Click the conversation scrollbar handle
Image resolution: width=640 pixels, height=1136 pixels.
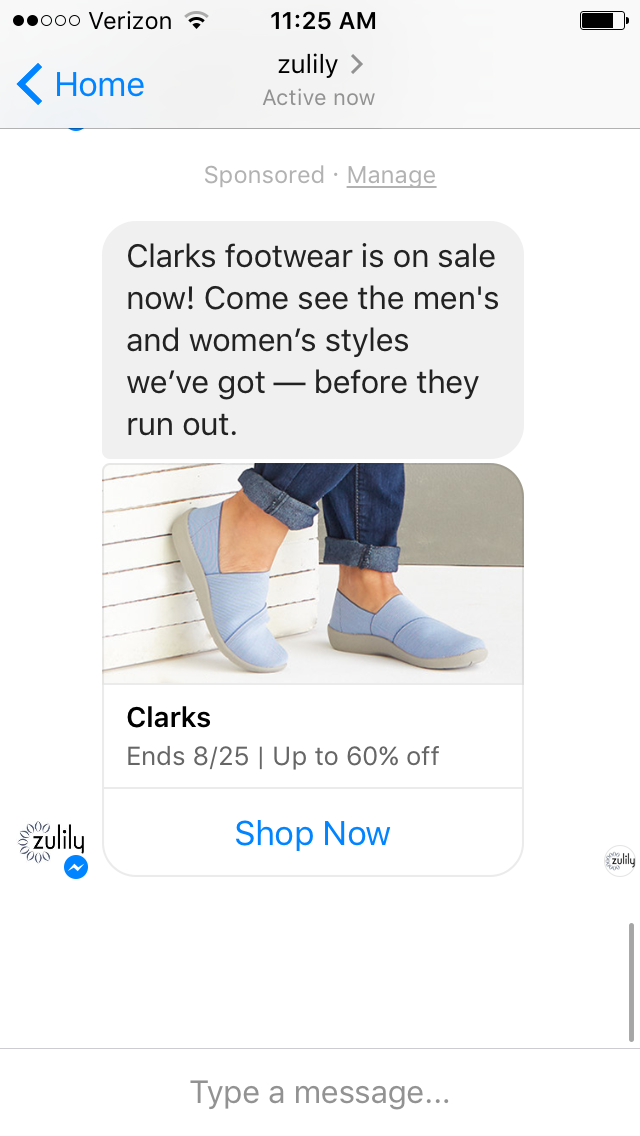point(631,982)
